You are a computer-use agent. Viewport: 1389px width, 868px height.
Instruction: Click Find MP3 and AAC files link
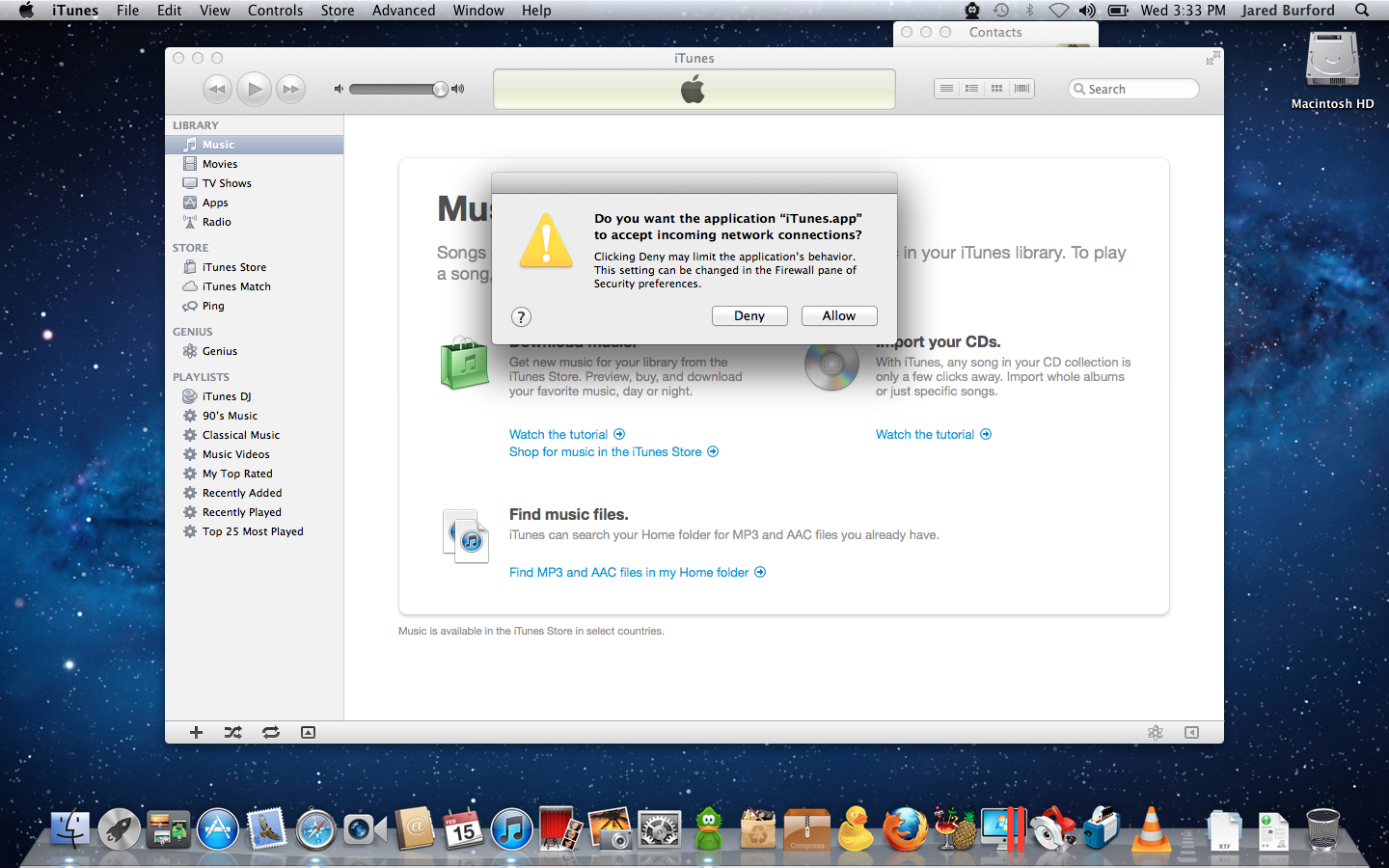tap(638, 572)
